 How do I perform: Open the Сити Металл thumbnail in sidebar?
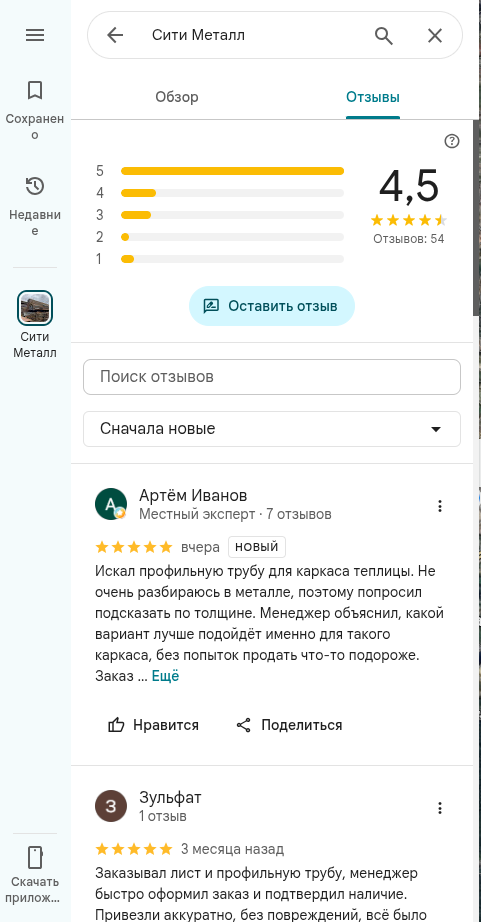coord(35,308)
